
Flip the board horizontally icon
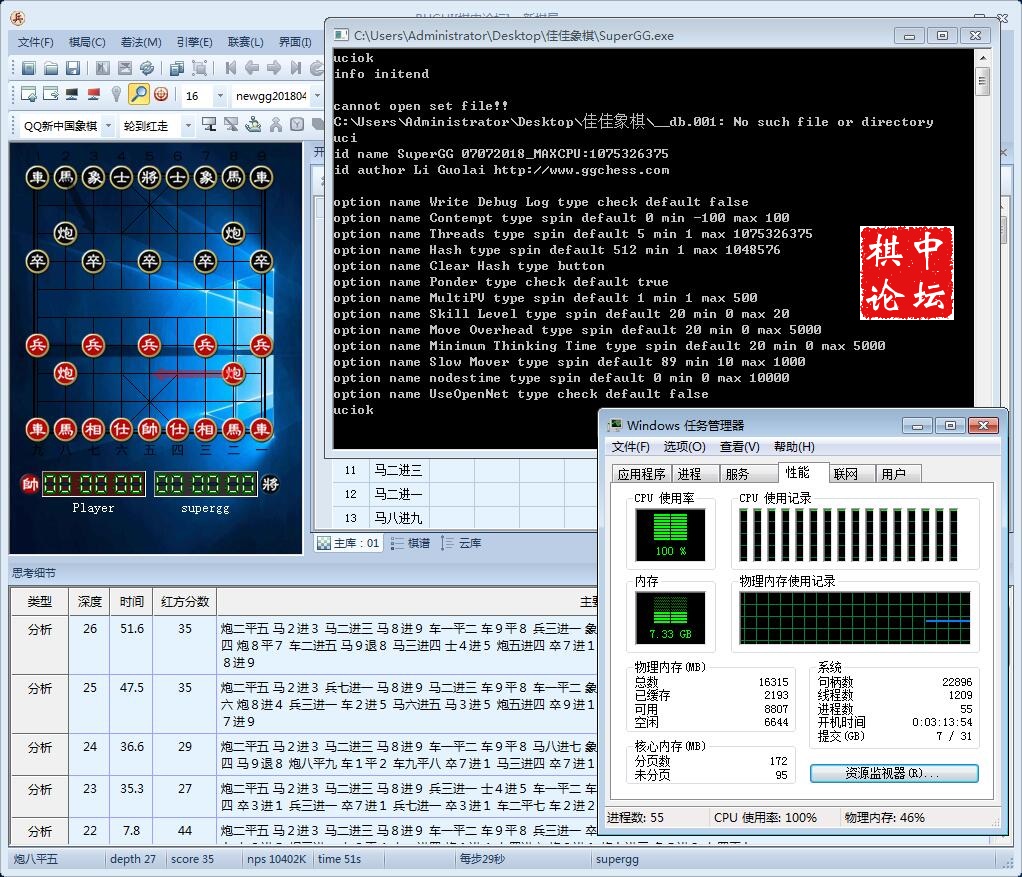pos(103,68)
